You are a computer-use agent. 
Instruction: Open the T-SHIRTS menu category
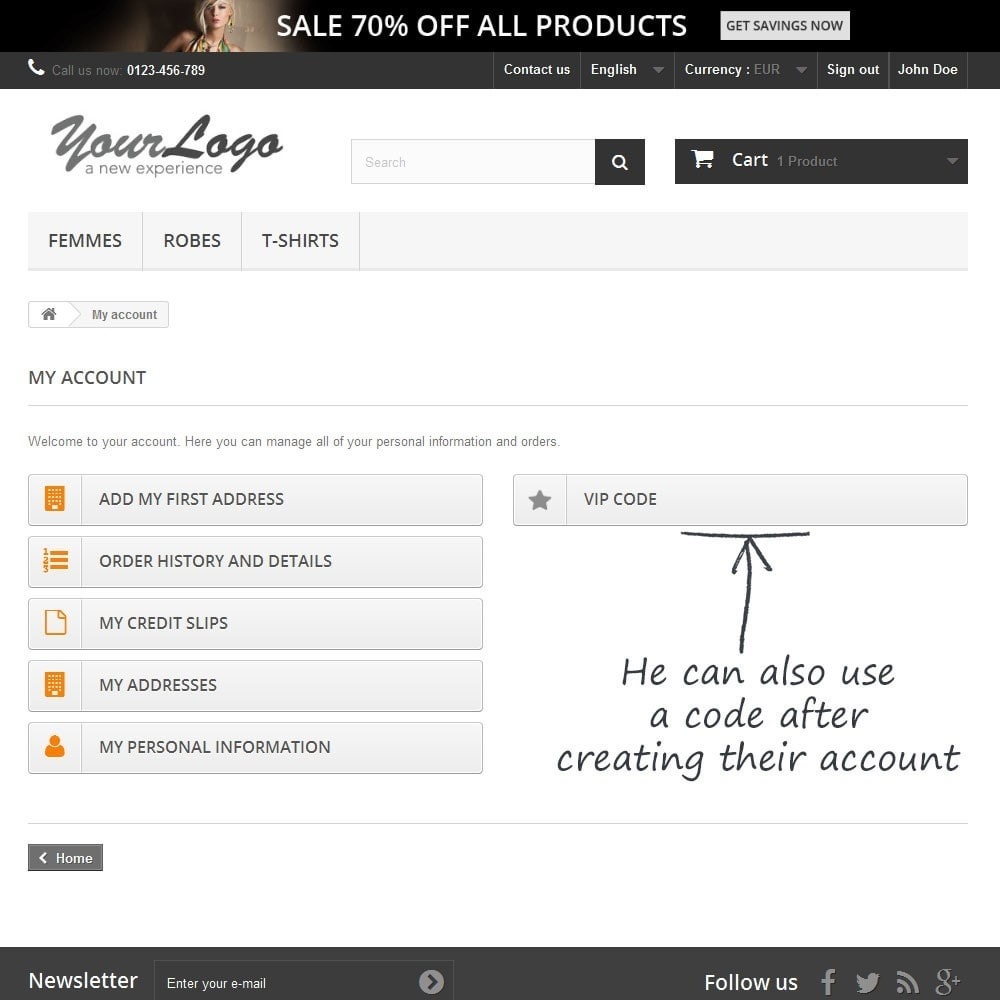(300, 240)
